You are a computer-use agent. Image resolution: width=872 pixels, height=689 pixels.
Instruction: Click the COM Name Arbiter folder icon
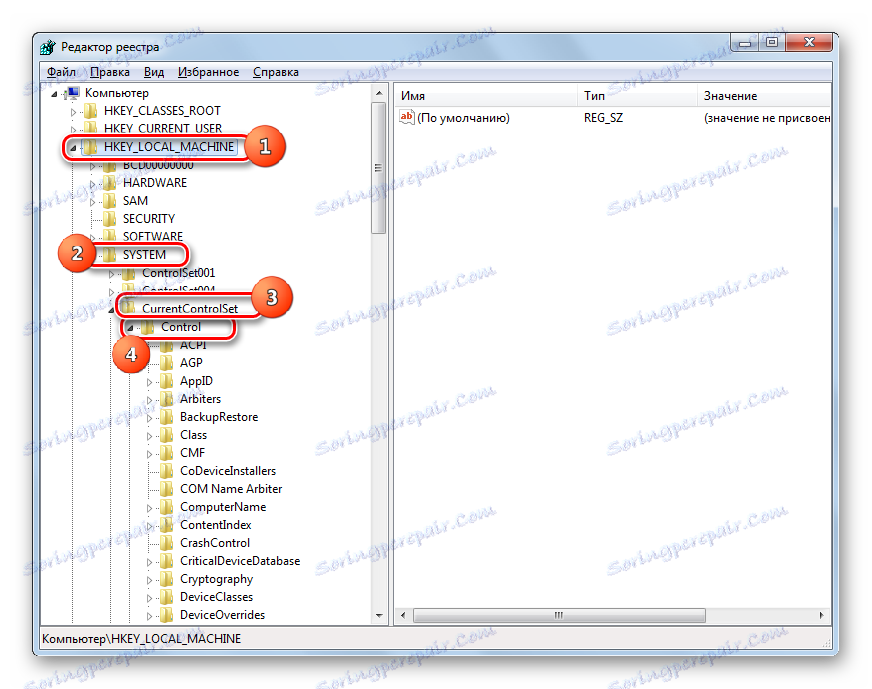[165, 488]
